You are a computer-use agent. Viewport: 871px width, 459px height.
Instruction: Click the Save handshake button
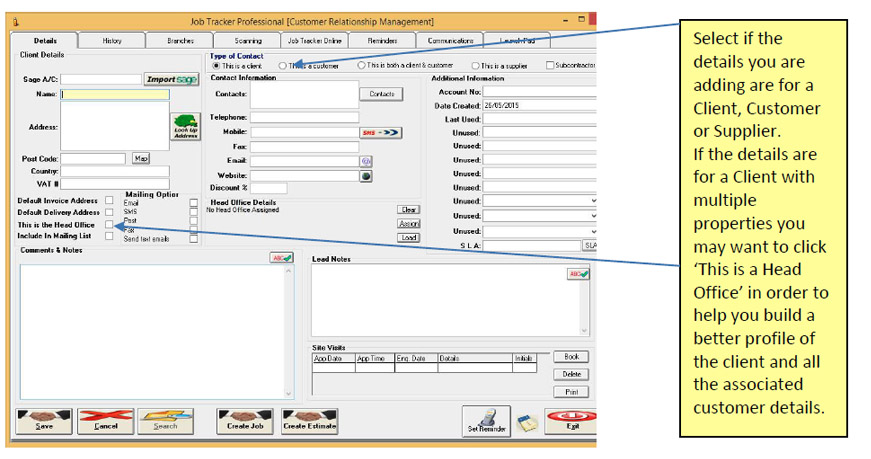pos(44,421)
